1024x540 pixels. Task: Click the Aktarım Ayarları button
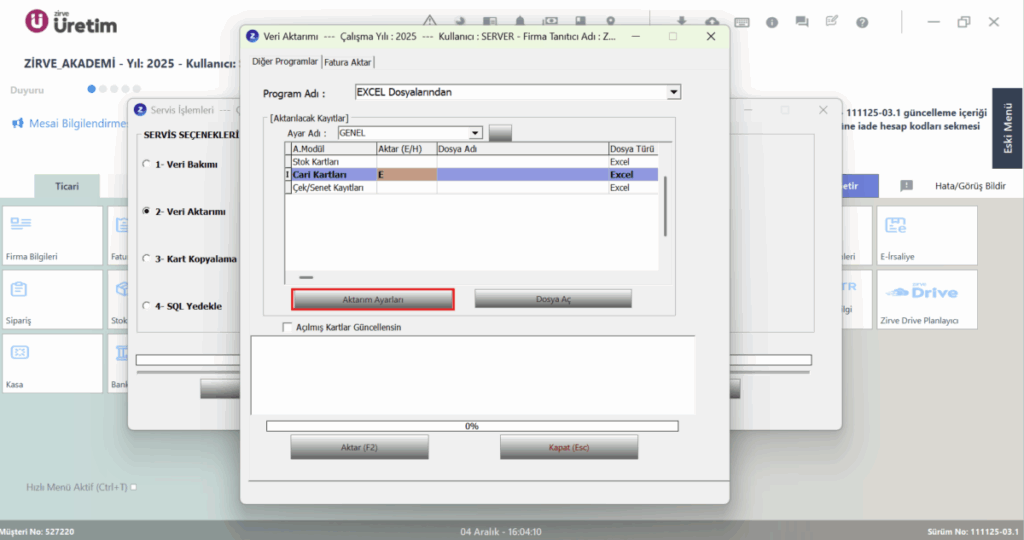372,299
